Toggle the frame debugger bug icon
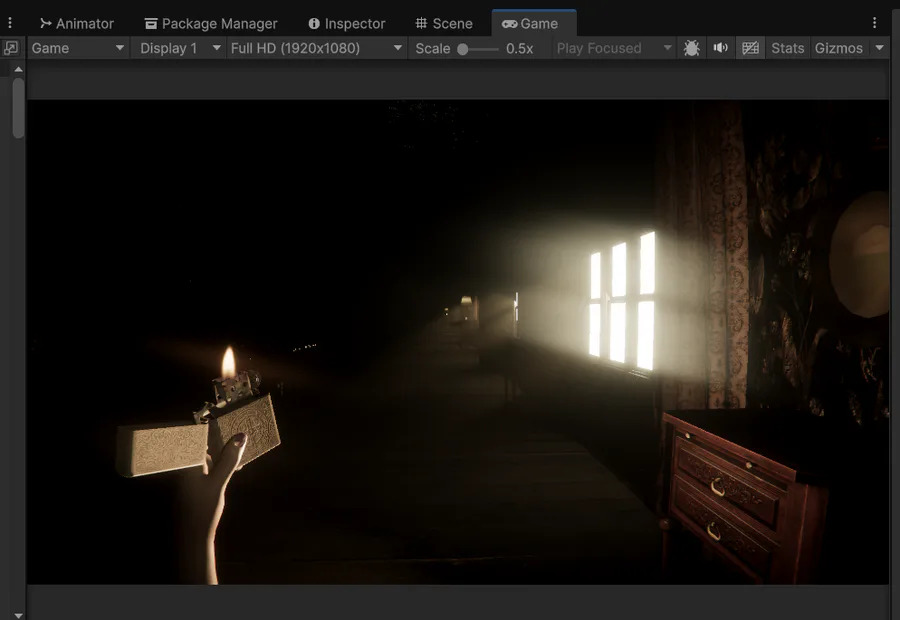 click(692, 48)
